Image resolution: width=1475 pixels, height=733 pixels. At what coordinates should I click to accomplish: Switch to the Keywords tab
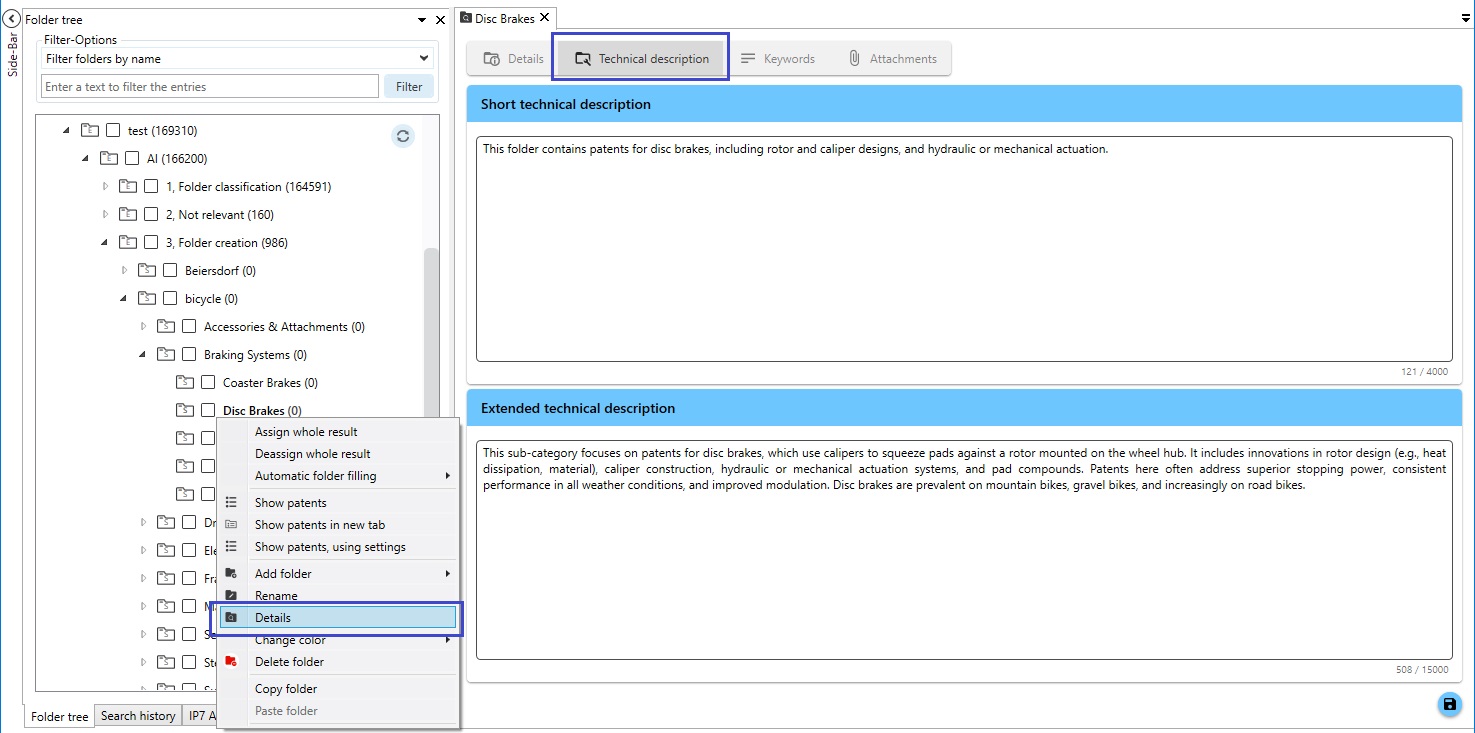pyautogui.click(x=778, y=59)
